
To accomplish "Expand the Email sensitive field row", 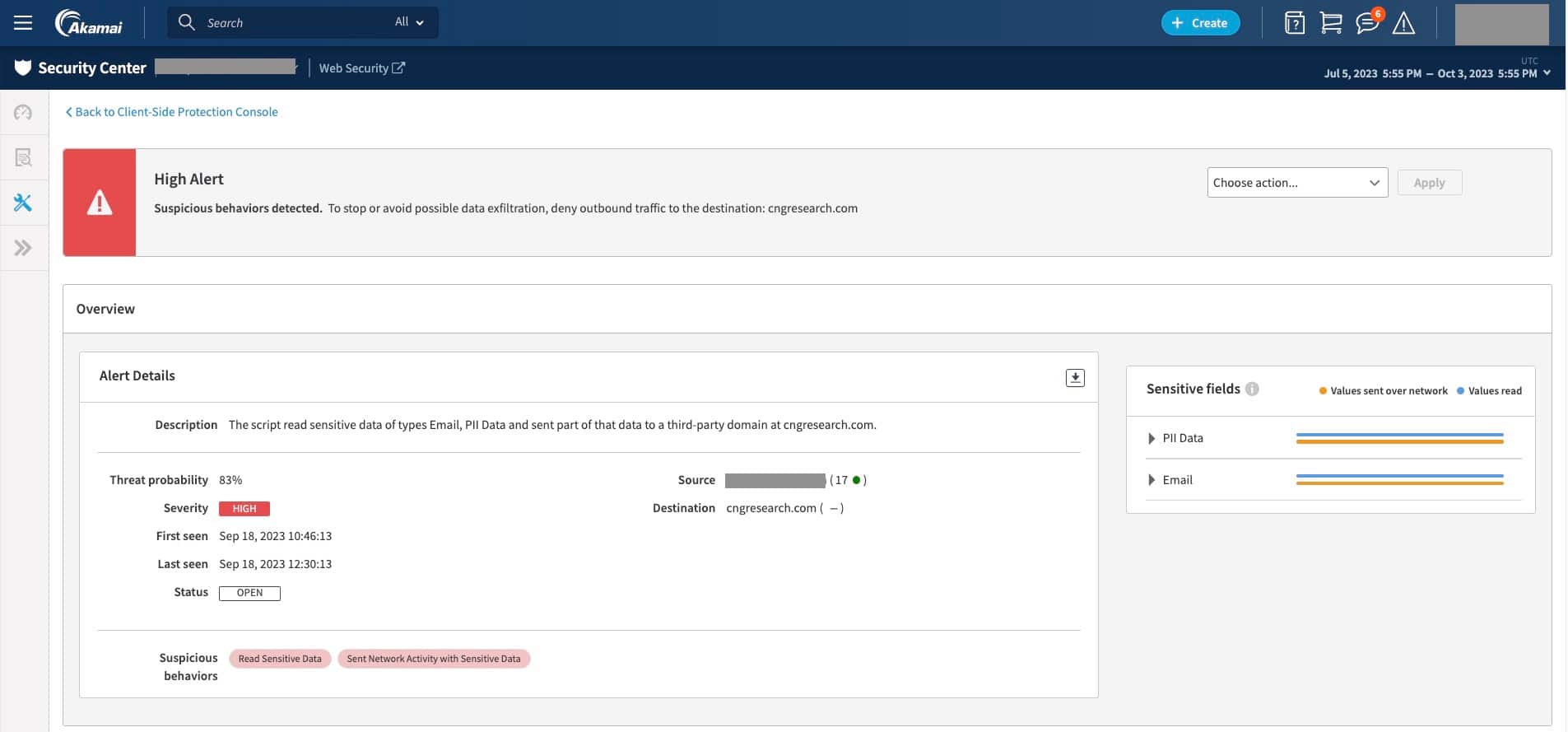I will tap(1152, 480).
